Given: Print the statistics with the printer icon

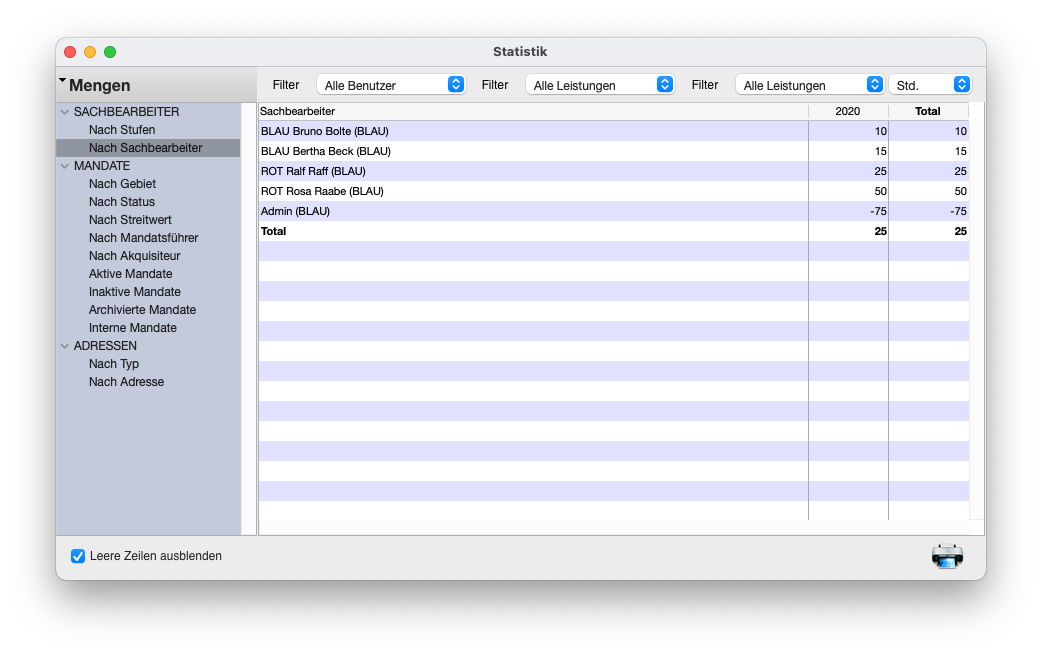Looking at the screenshot, I should (x=947, y=556).
